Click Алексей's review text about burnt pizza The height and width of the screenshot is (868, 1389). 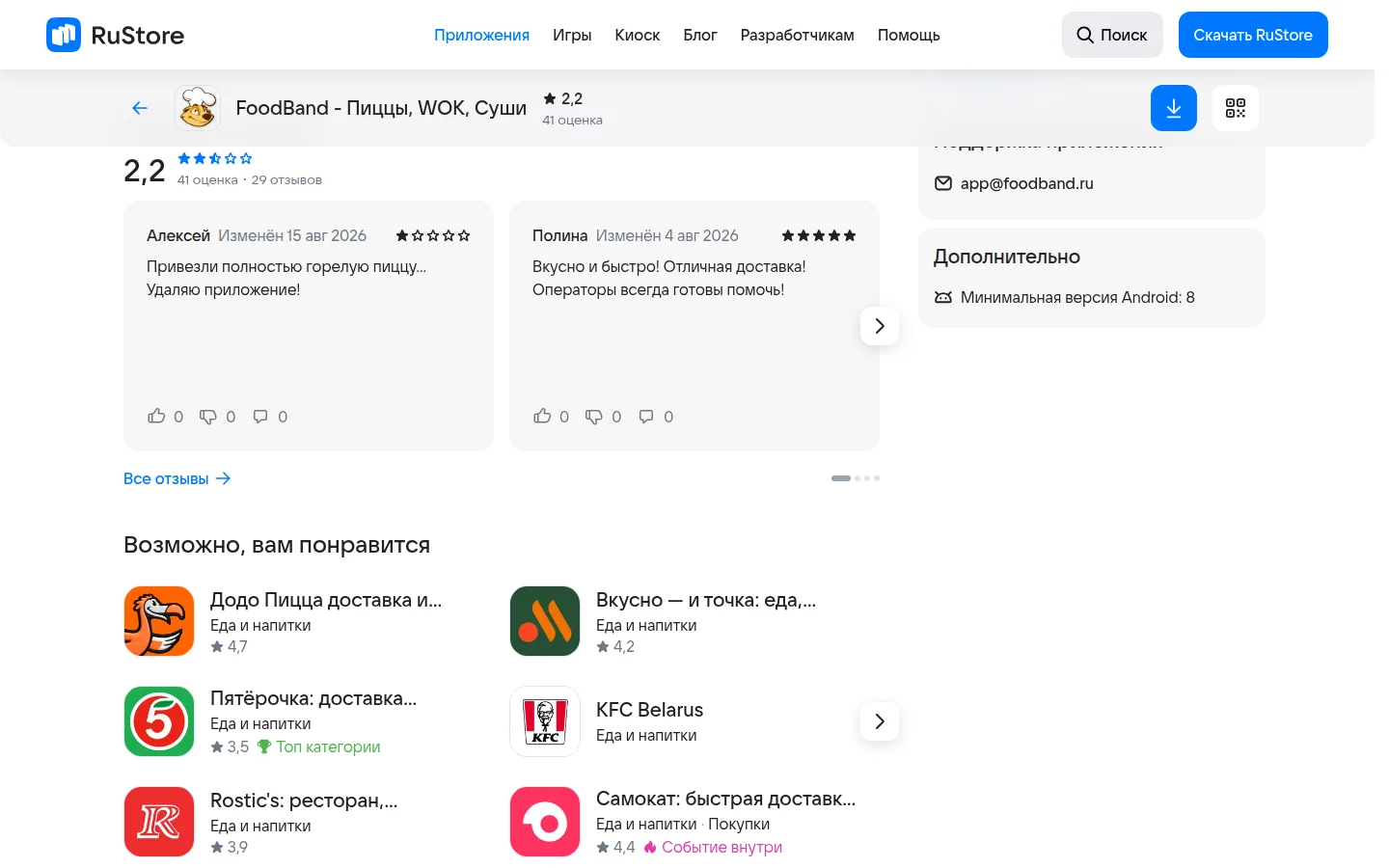286,278
